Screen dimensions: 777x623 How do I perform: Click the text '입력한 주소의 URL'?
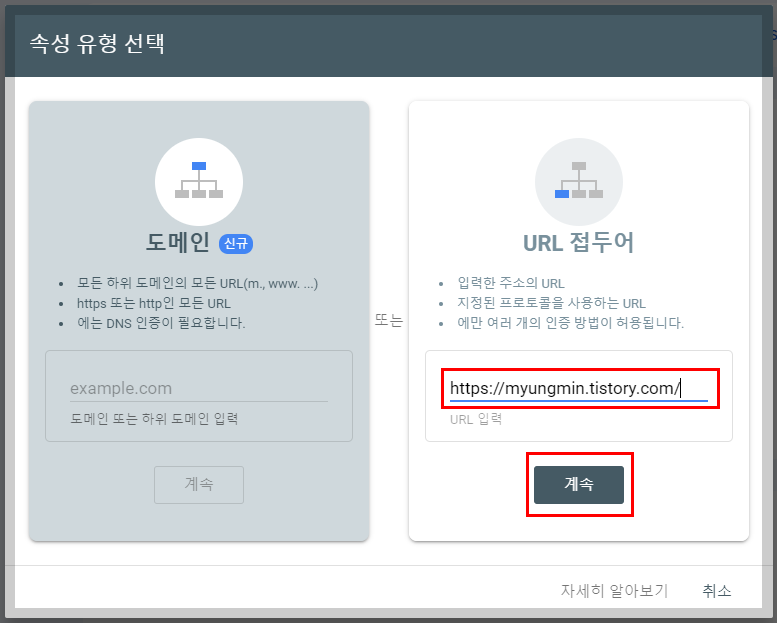click(x=511, y=283)
